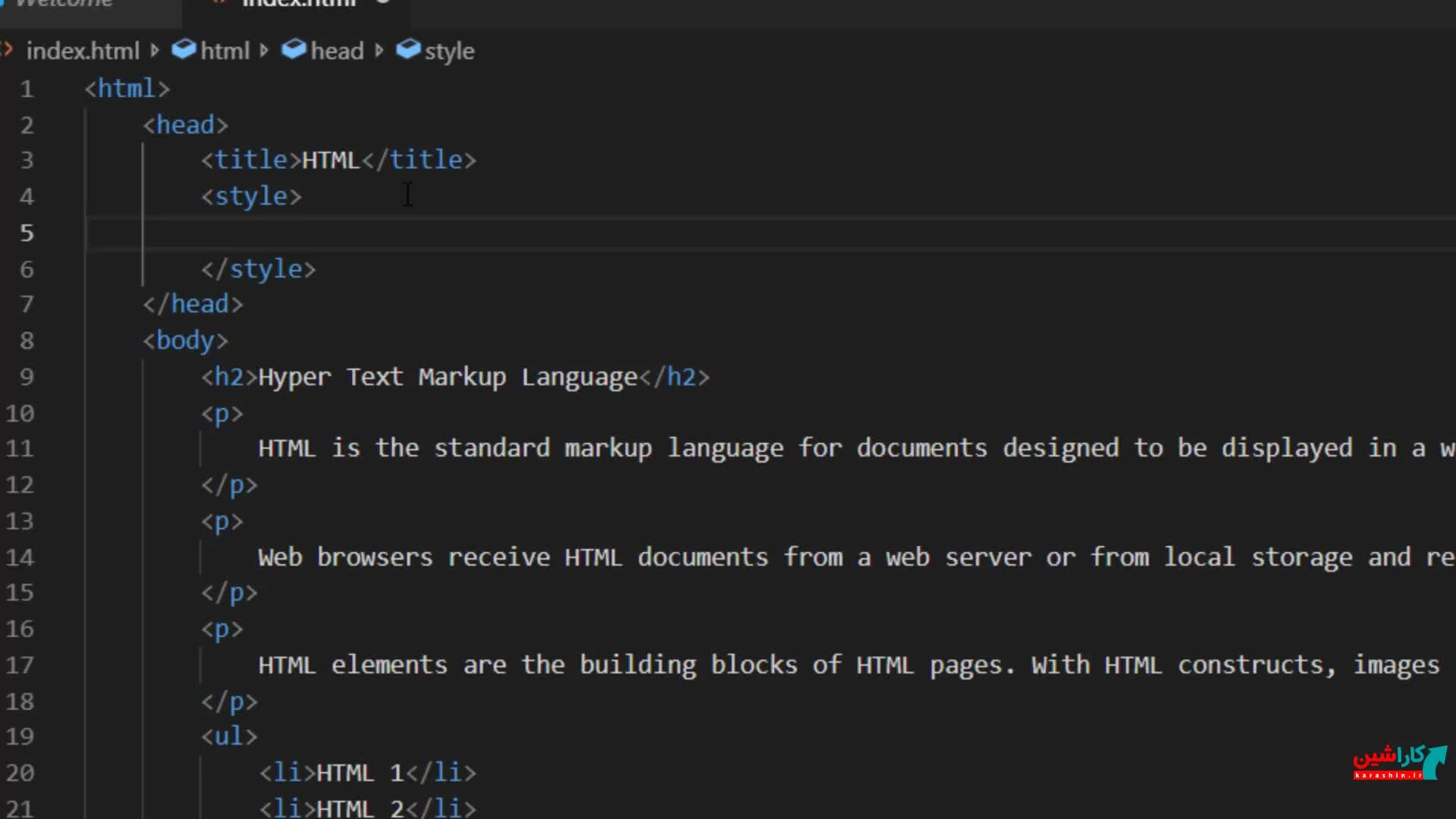1456x819 pixels.
Task: Click the opening <p> tag on line 13
Action: pos(222,522)
